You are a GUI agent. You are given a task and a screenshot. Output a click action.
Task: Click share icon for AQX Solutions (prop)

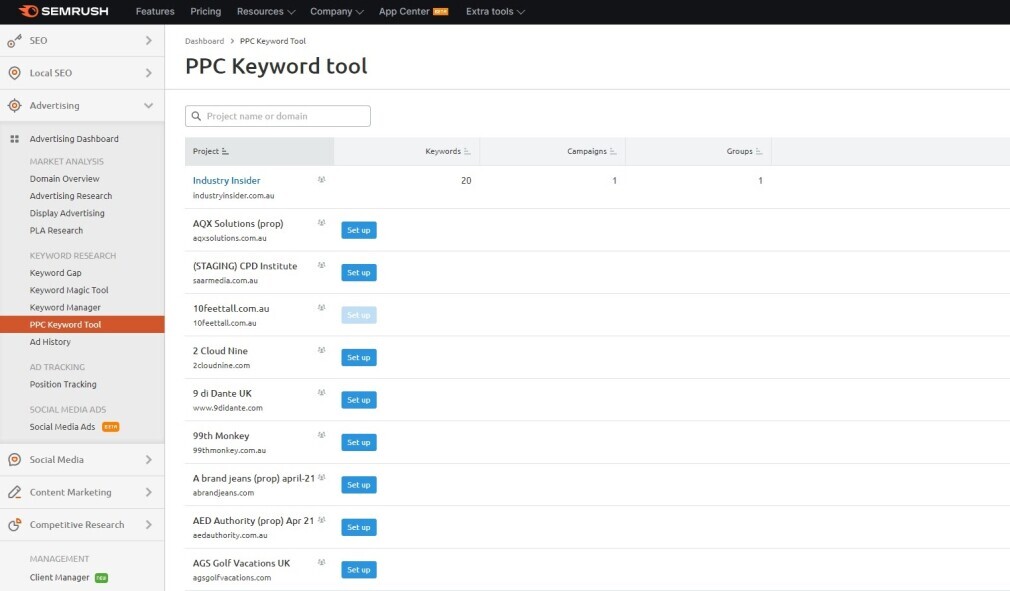321,223
